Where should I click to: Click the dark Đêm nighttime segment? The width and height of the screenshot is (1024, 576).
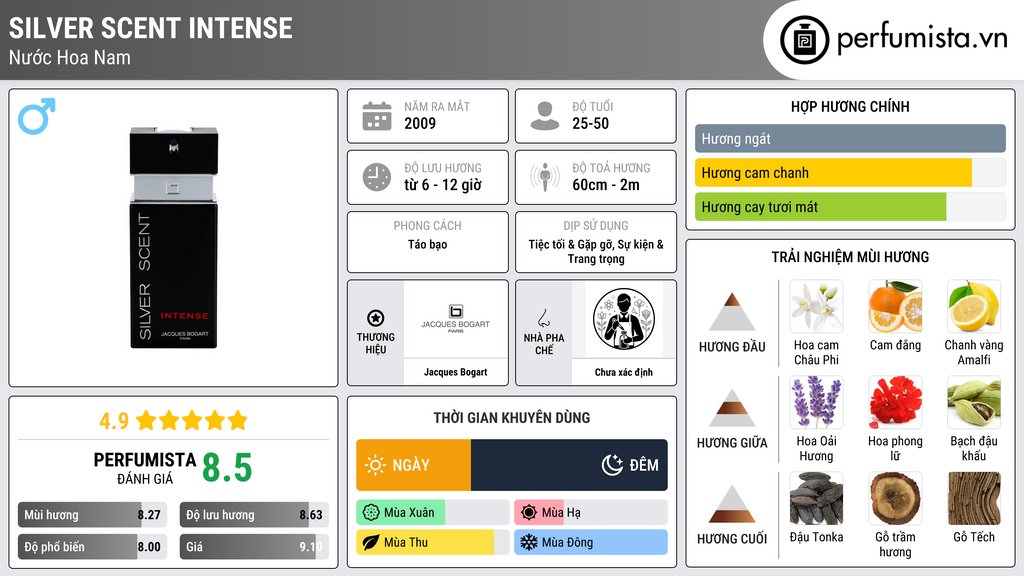coord(569,465)
